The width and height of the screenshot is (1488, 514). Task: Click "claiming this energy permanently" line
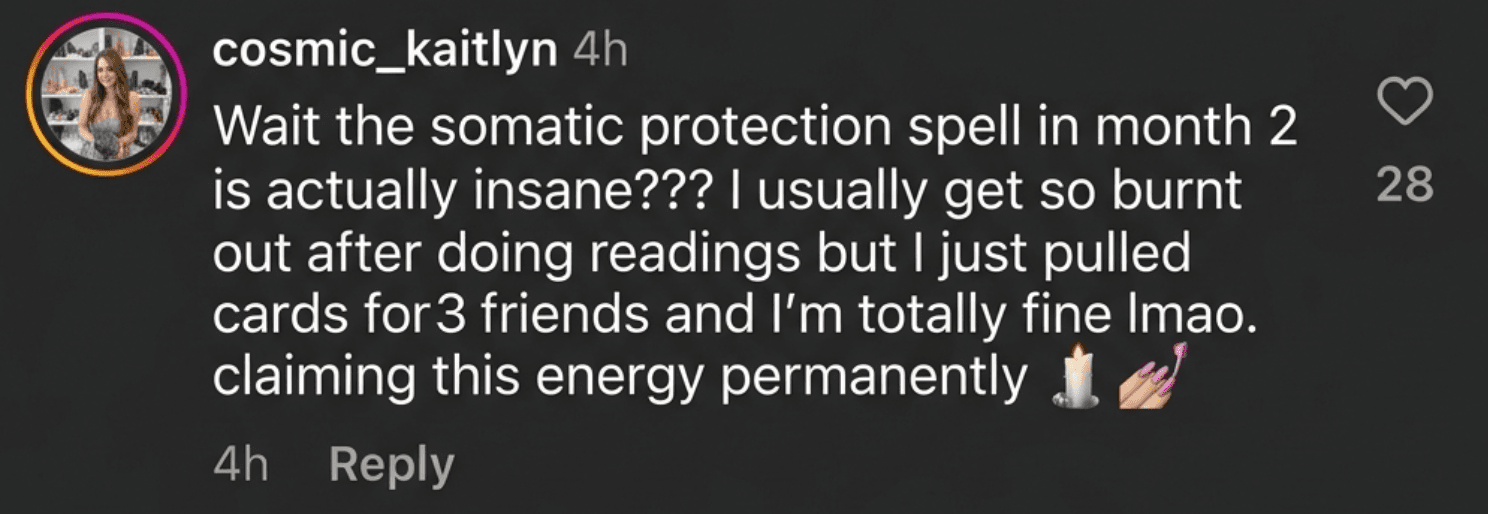coord(622,378)
